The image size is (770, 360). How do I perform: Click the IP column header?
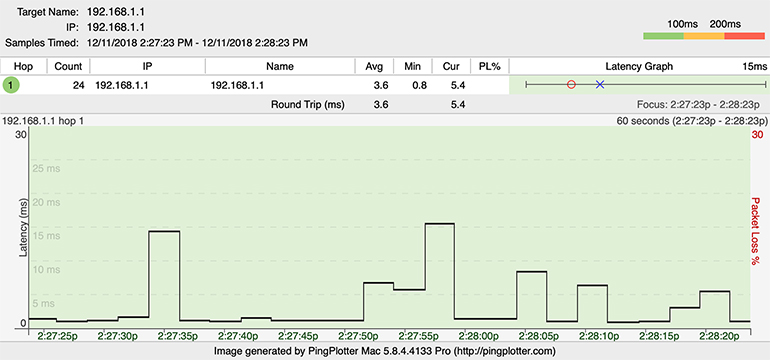(x=147, y=66)
